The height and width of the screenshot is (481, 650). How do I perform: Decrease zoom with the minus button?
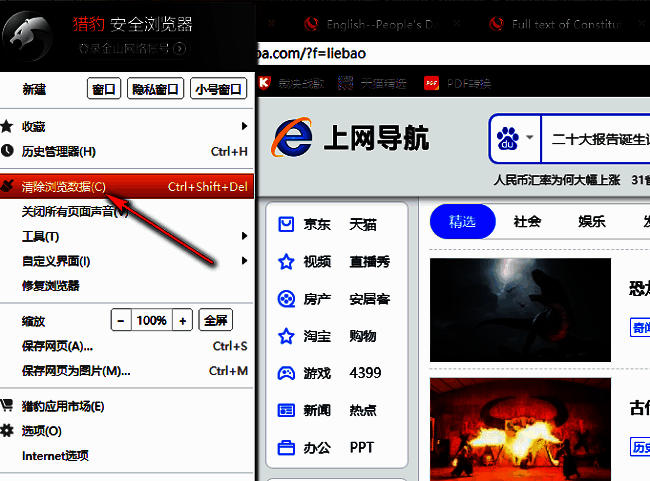point(121,321)
